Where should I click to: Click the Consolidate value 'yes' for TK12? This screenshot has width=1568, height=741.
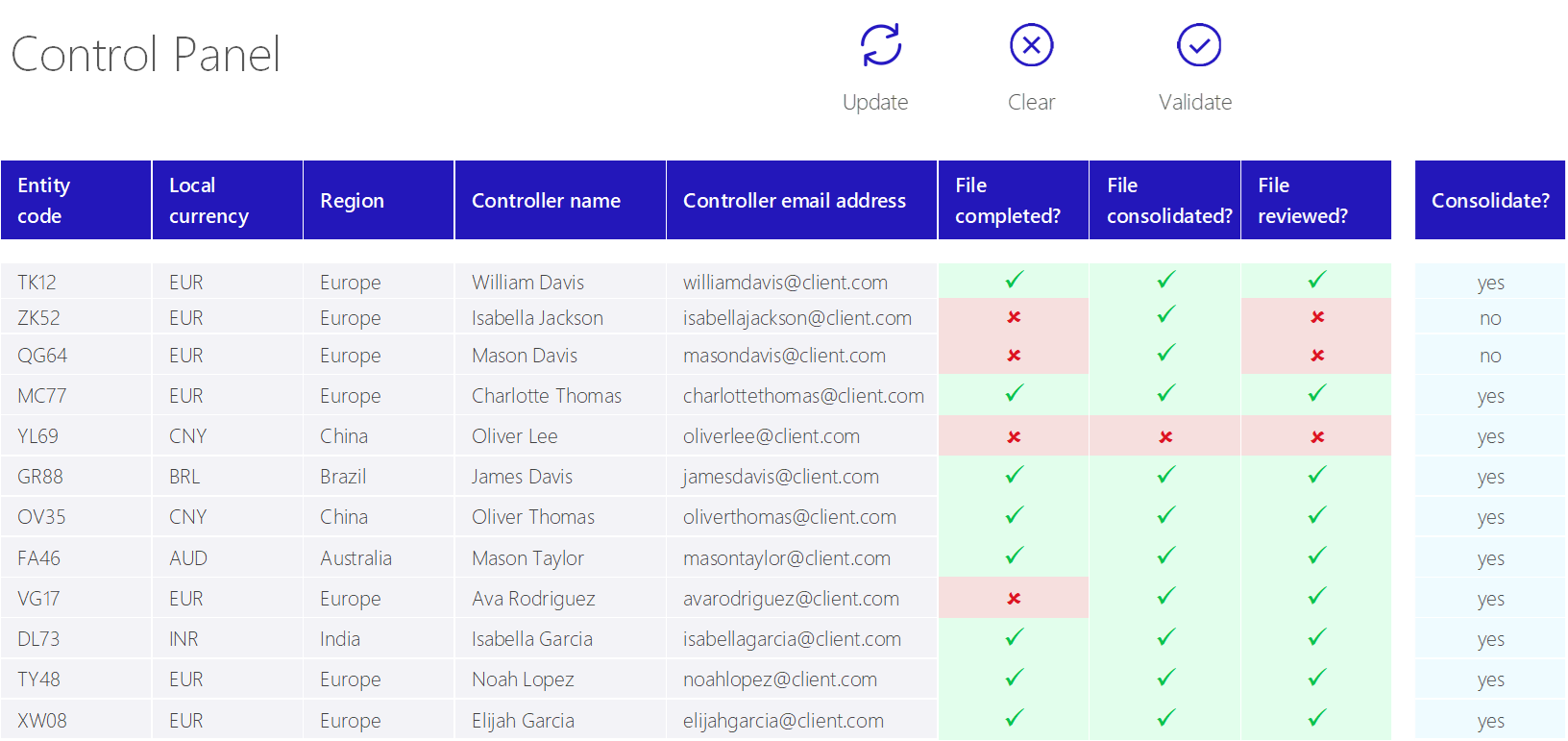1490,284
